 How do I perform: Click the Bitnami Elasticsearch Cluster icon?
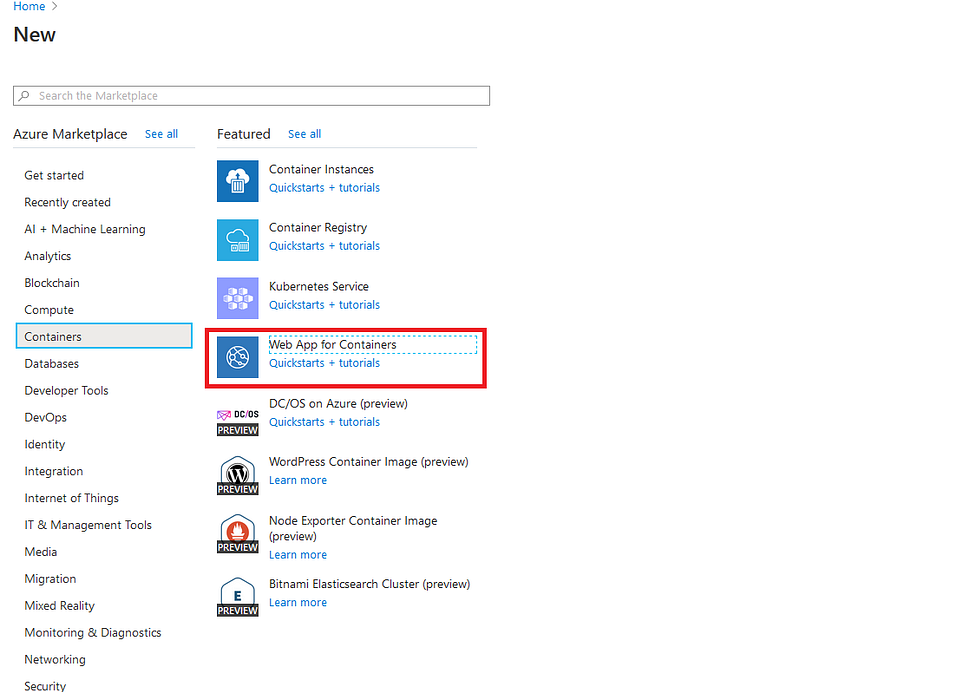point(238,596)
